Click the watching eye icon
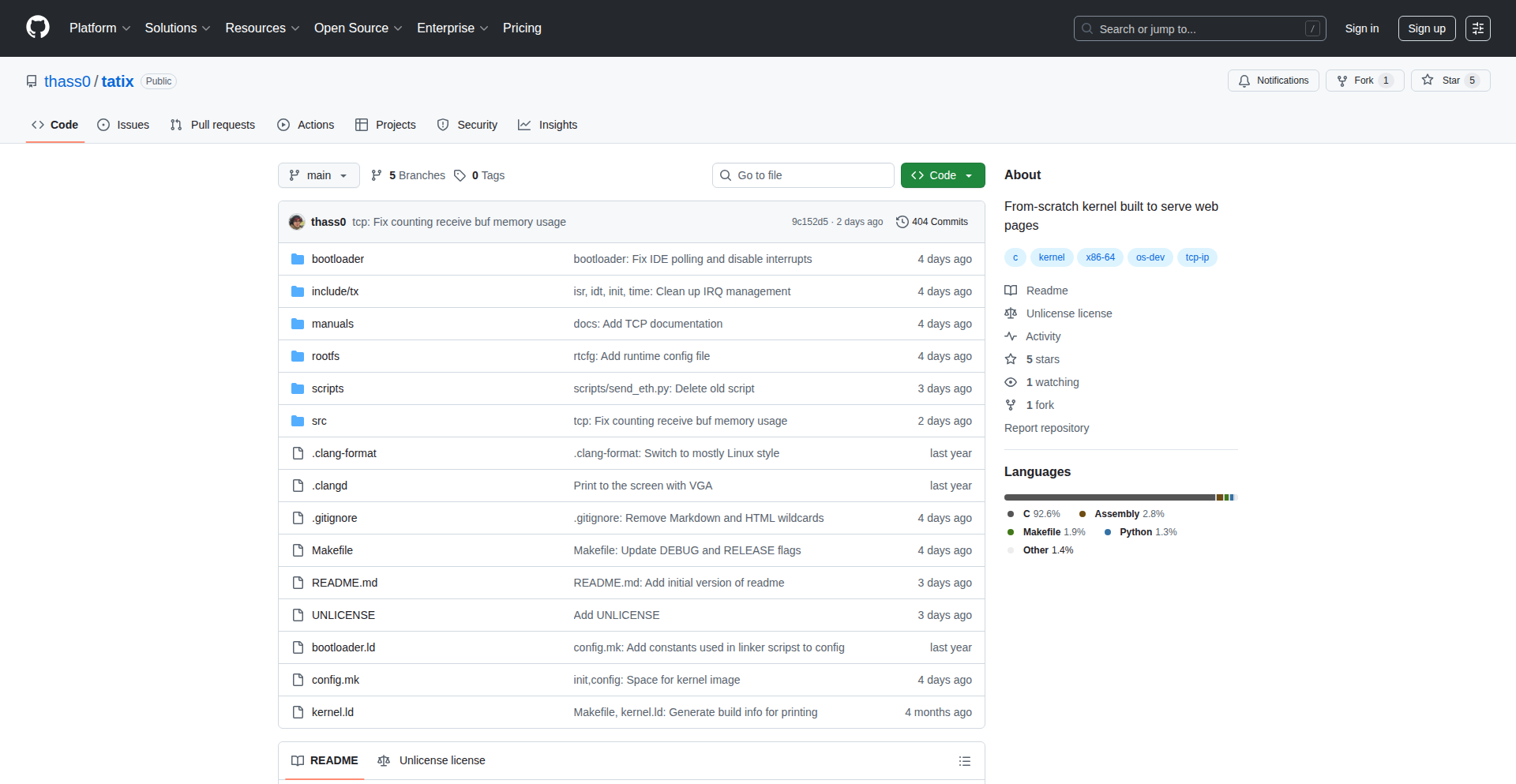This screenshot has height=784, width=1516. [x=1011, y=382]
